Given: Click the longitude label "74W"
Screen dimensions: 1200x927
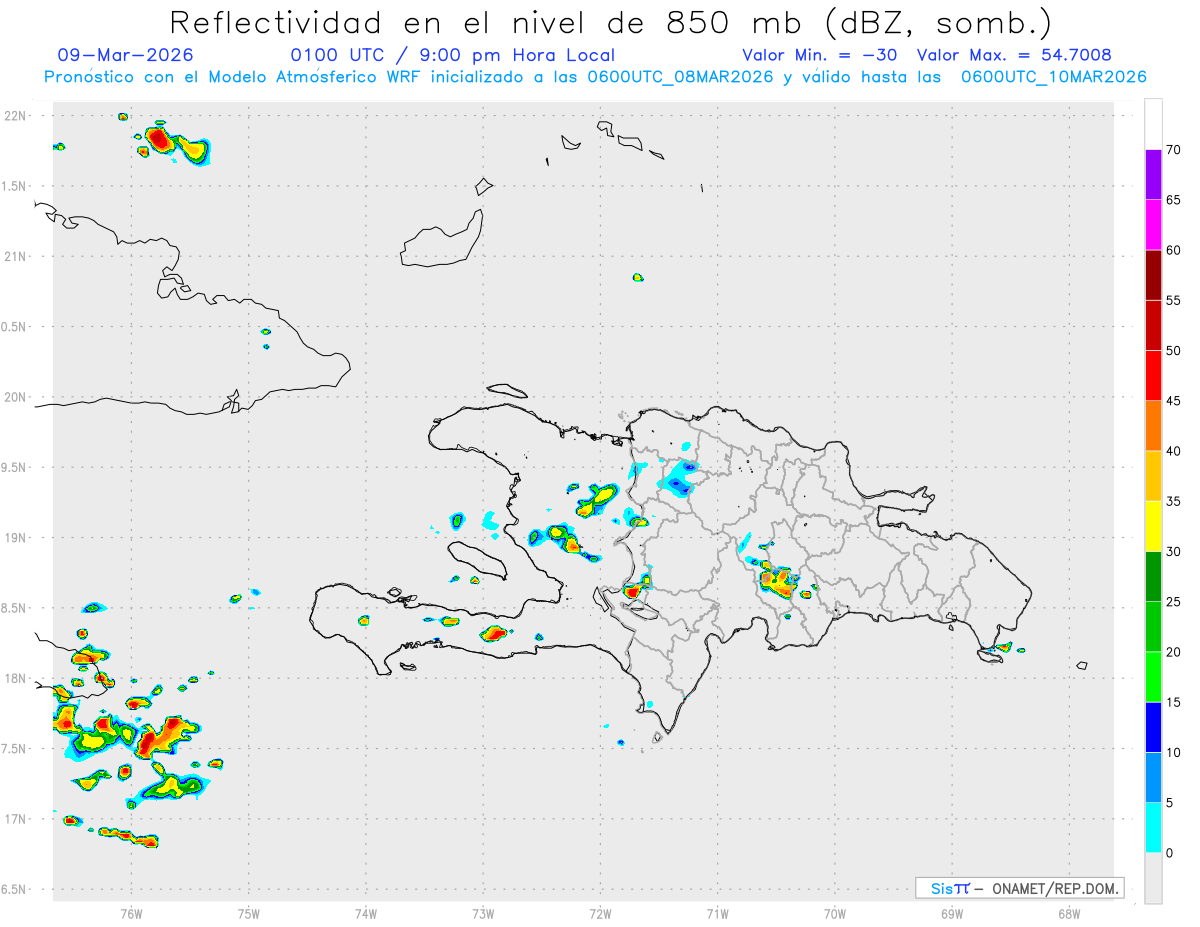Looking at the screenshot, I should click(366, 913).
